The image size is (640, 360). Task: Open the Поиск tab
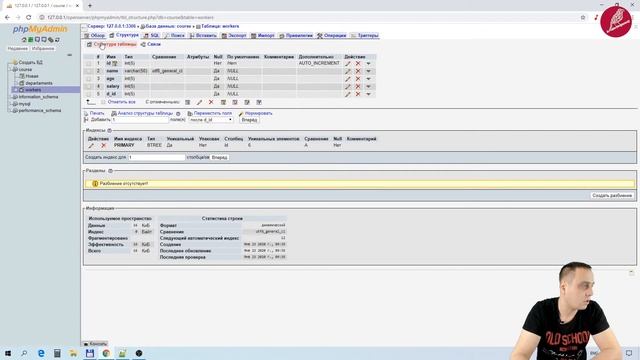click(x=174, y=36)
